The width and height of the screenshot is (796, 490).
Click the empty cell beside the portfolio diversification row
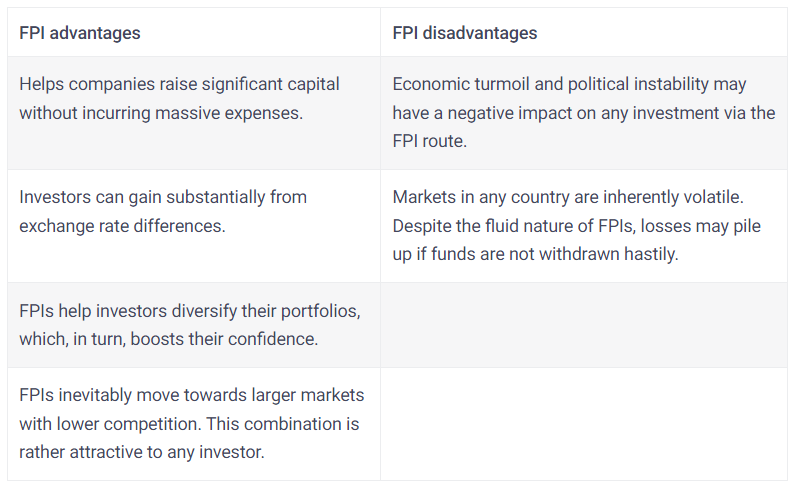pyautogui.click(x=584, y=325)
